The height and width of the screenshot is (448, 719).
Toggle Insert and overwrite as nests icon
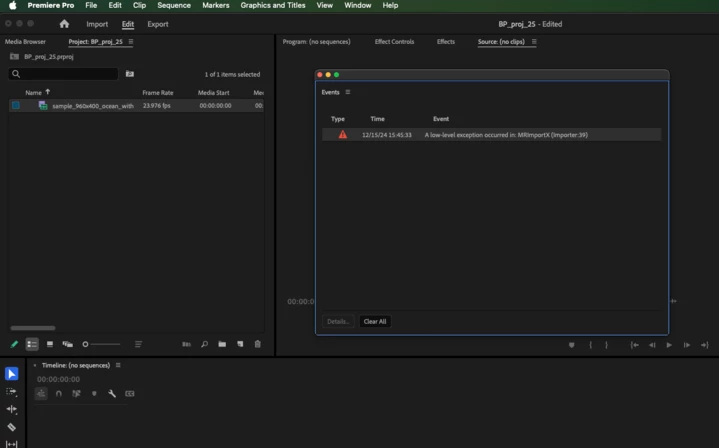(41, 393)
